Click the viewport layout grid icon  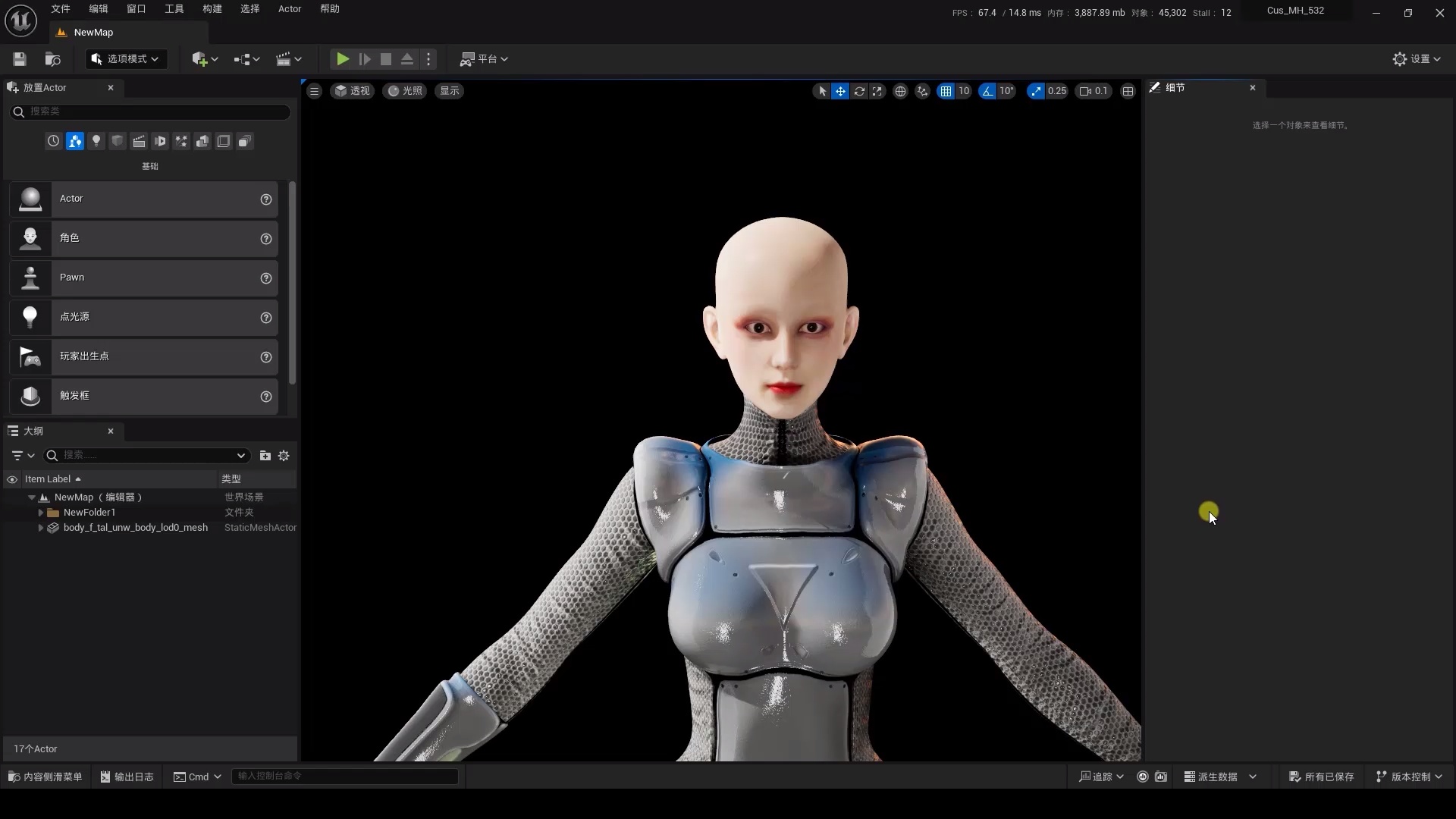(x=1128, y=91)
